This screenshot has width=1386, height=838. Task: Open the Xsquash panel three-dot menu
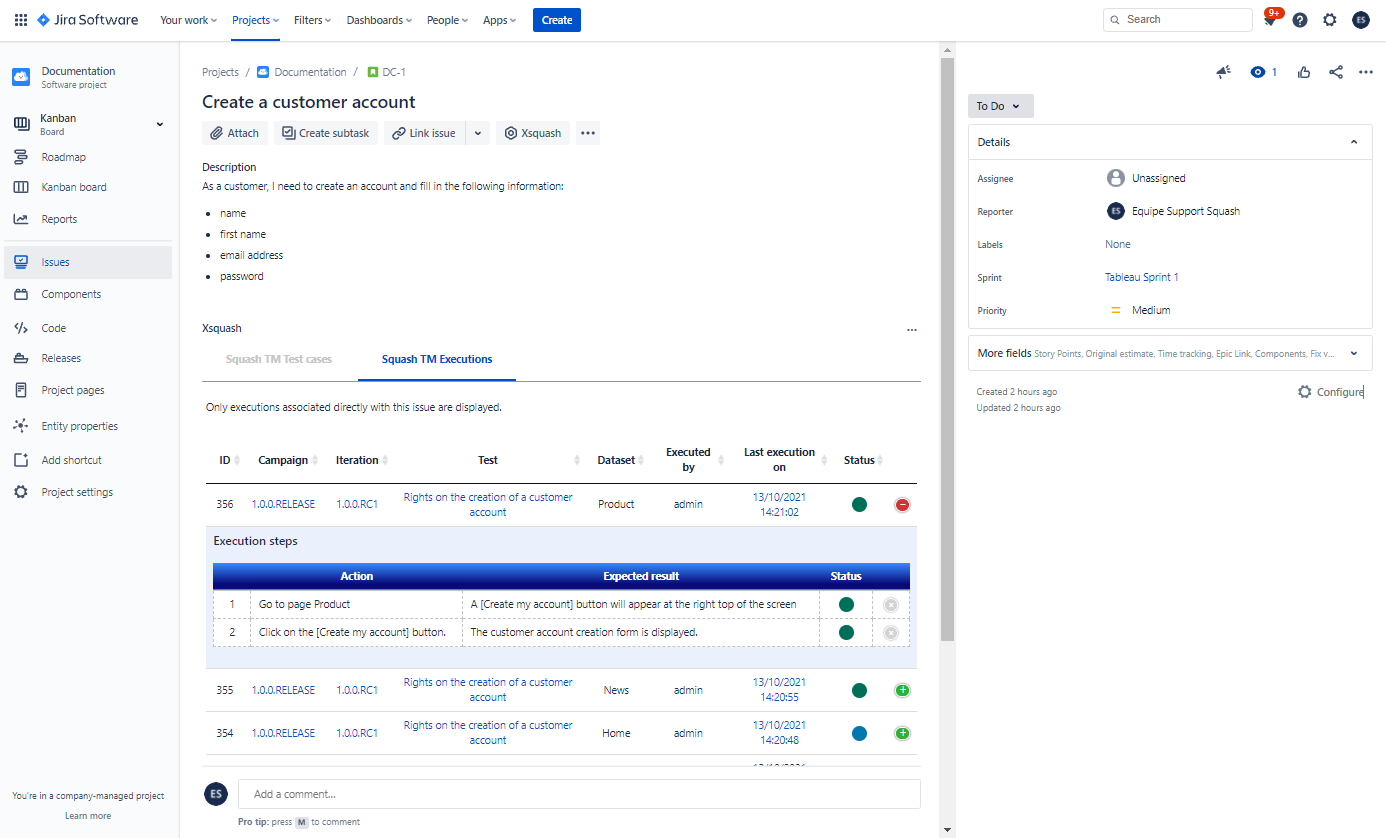pyautogui.click(x=911, y=329)
